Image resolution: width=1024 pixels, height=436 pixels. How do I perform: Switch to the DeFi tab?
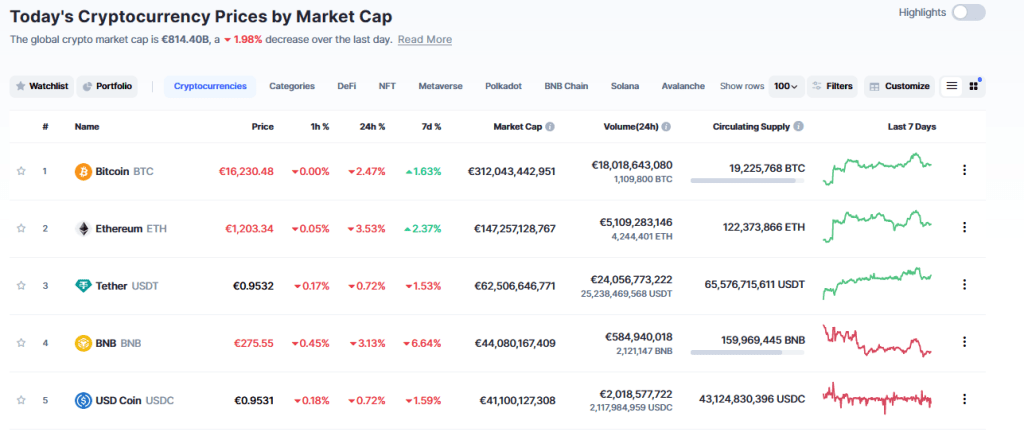(347, 86)
